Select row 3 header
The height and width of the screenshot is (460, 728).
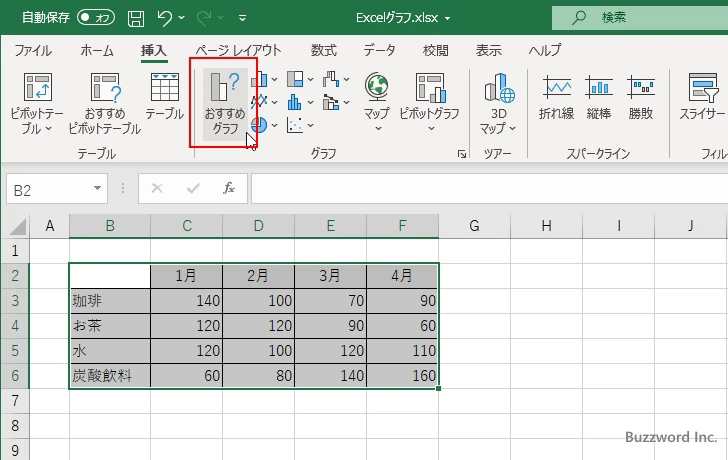(x=15, y=301)
